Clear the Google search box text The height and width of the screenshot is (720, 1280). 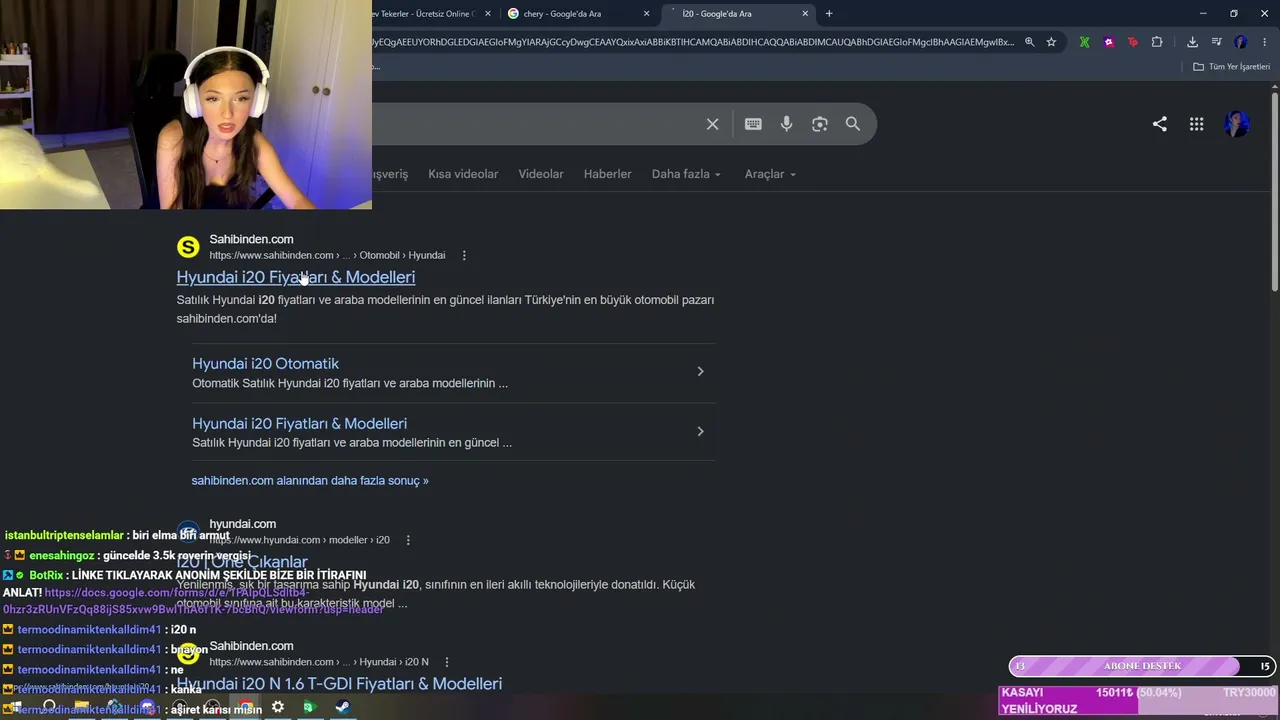pos(712,124)
